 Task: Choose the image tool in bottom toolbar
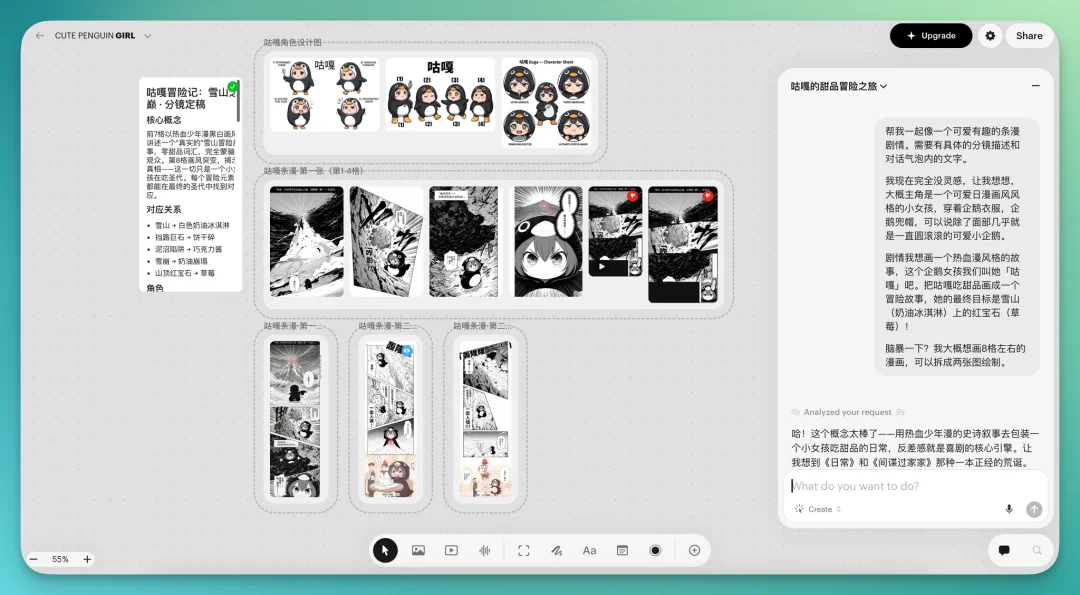coord(418,550)
